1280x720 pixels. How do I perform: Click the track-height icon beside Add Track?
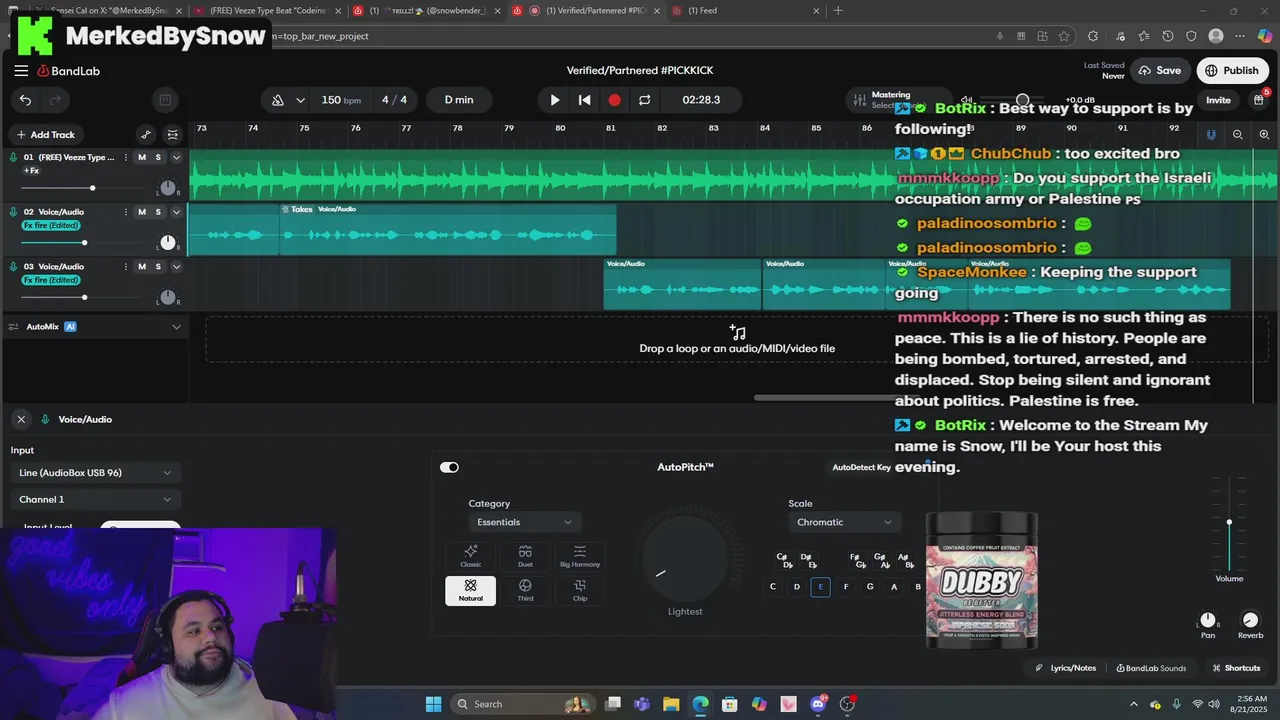click(x=173, y=135)
